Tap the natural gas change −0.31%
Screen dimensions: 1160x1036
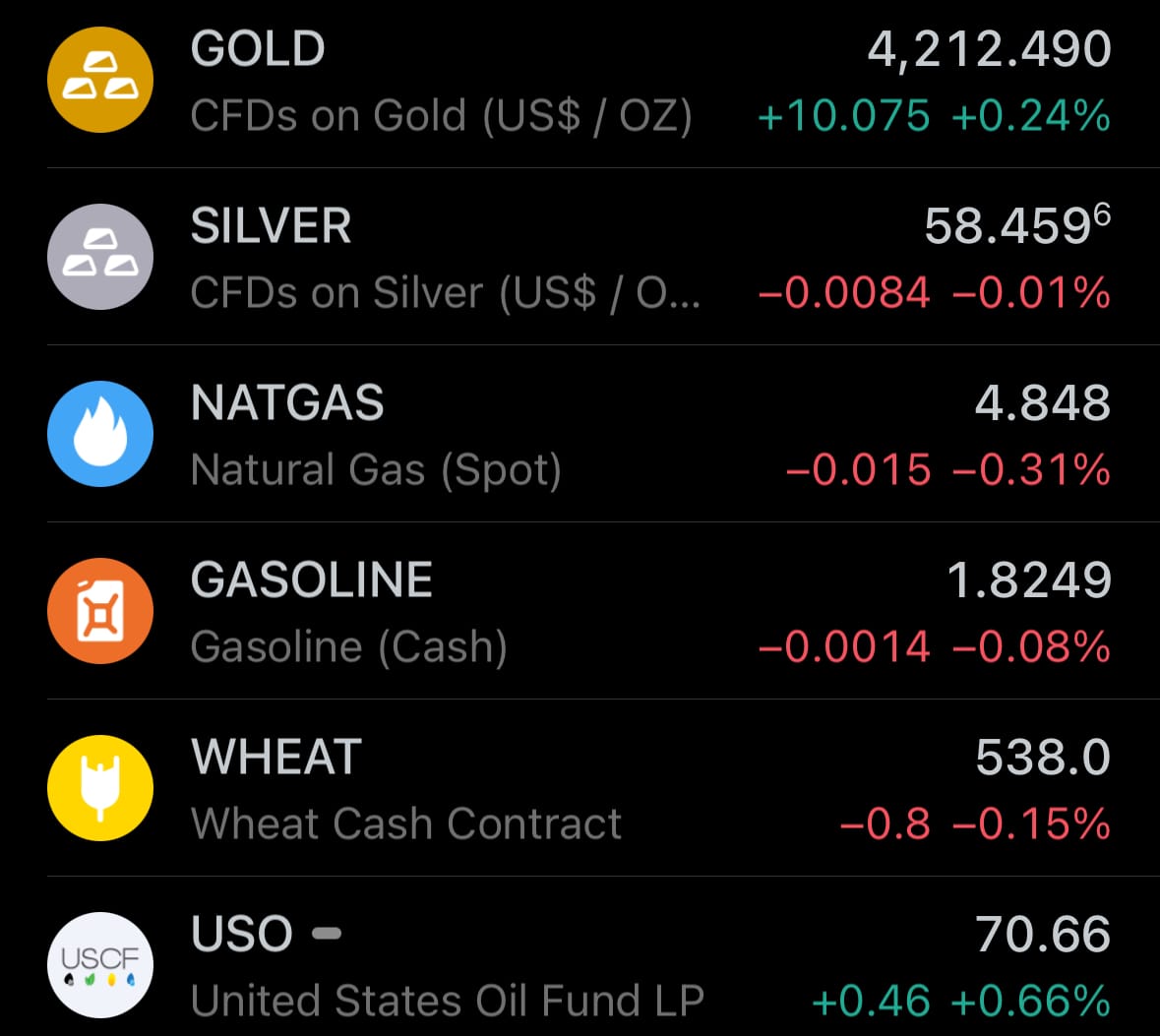[1031, 470]
